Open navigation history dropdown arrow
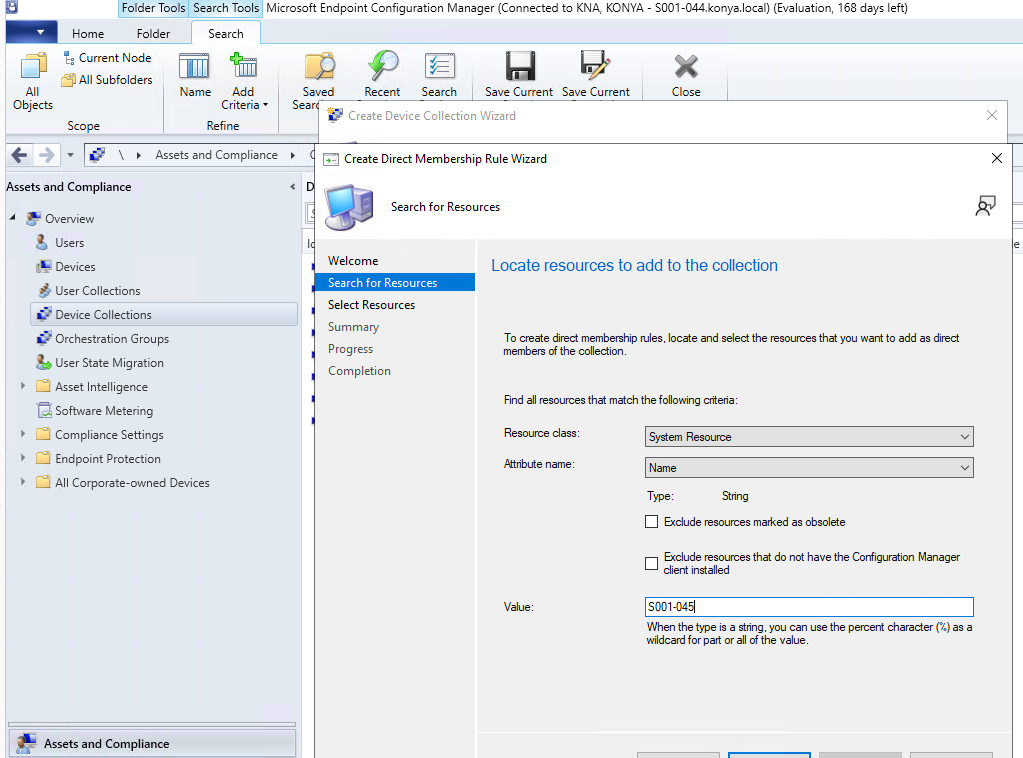Image resolution: width=1023 pixels, height=758 pixels. pos(70,155)
